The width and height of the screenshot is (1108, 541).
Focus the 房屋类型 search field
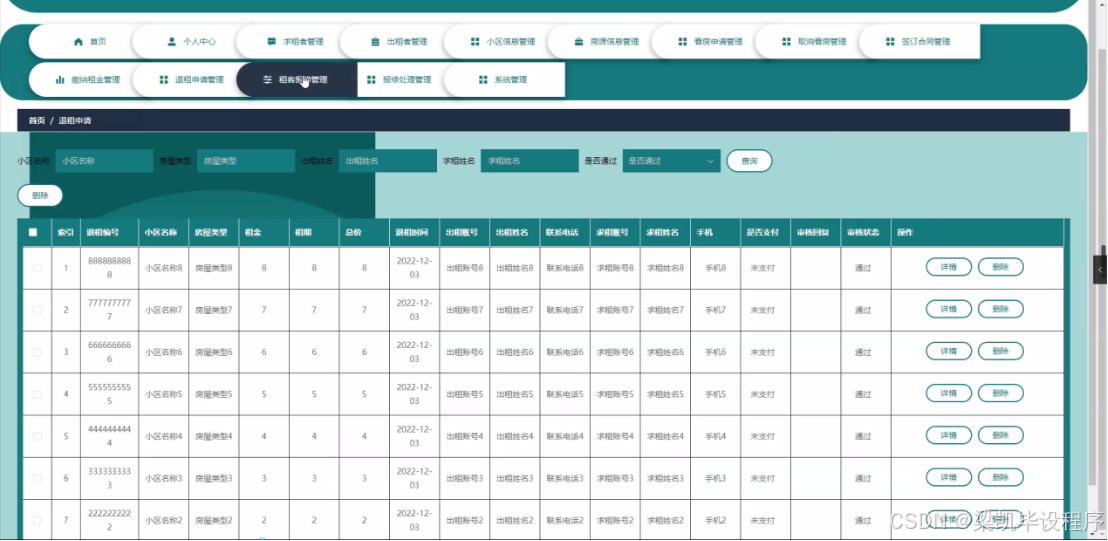246,161
